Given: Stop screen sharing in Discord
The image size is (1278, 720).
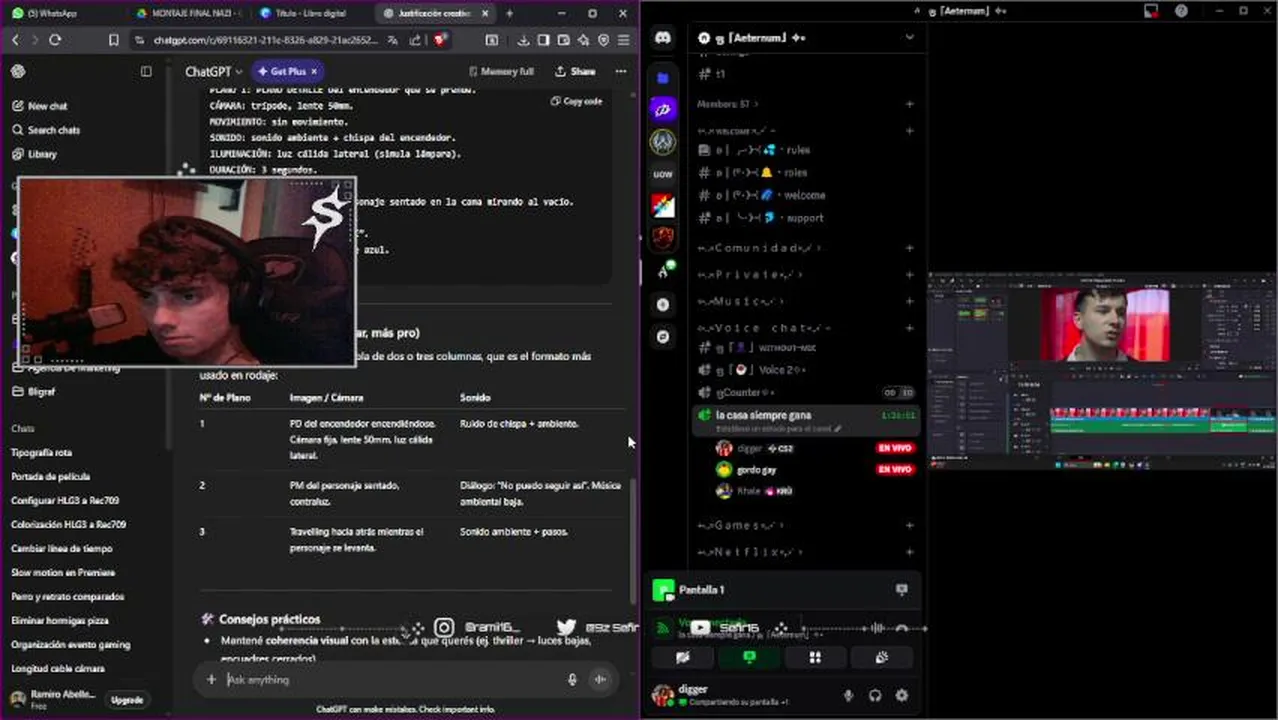Looking at the screenshot, I should coord(749,657).
